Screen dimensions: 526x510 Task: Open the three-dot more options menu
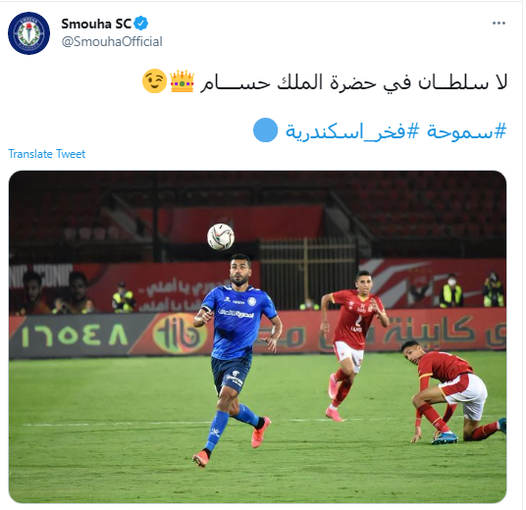(498, 23)
